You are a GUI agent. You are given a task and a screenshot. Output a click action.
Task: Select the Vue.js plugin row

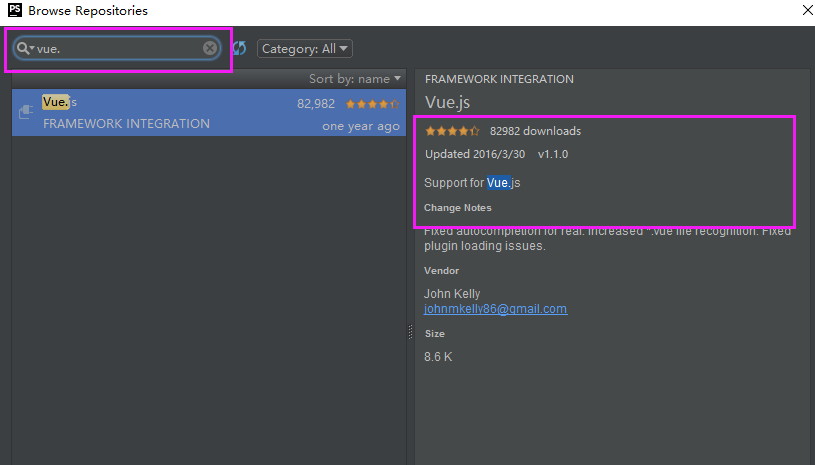coord(208,112)
